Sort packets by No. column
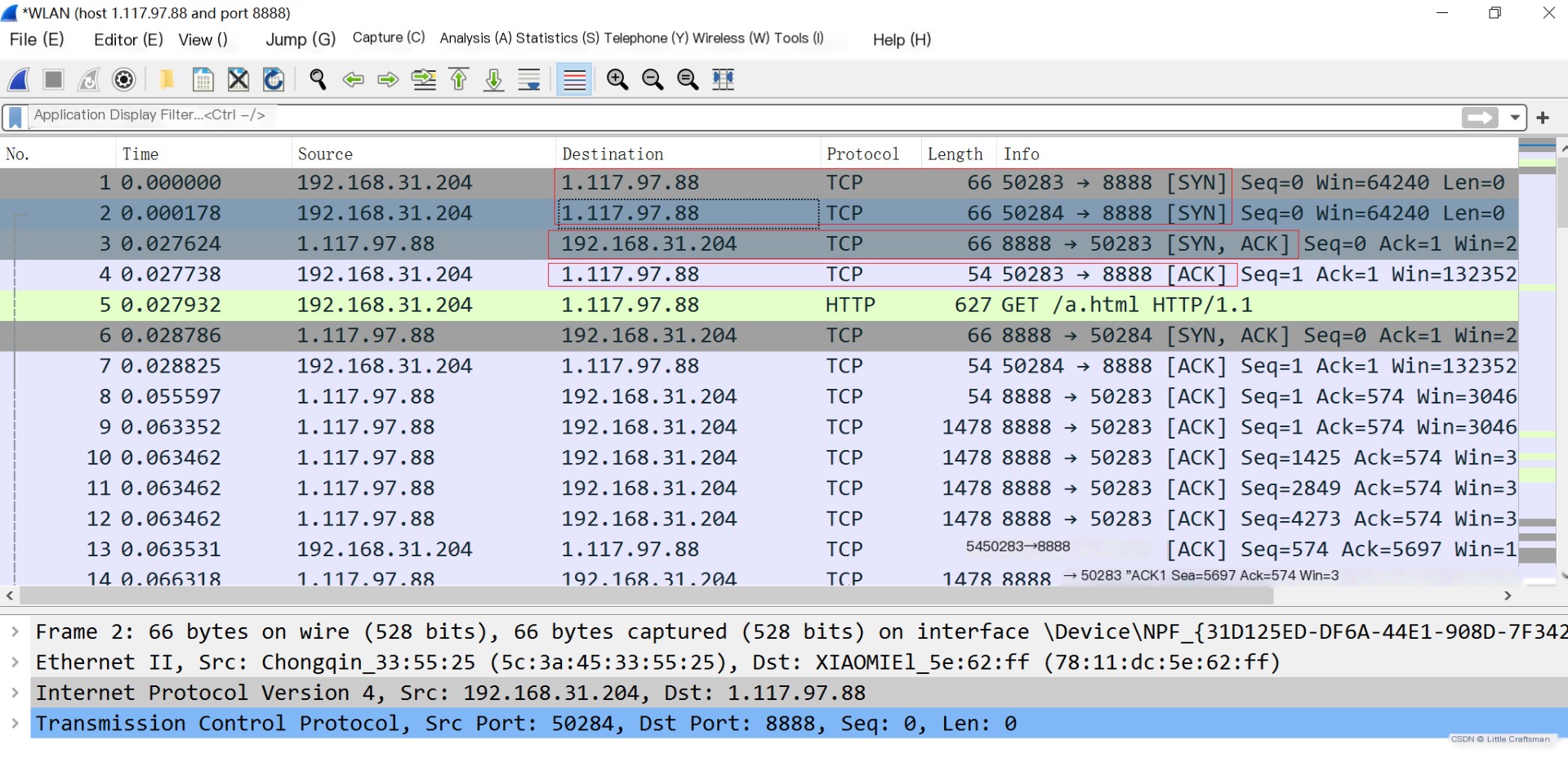The height and width of the screenshot is (758, 1568). (58, 154)
